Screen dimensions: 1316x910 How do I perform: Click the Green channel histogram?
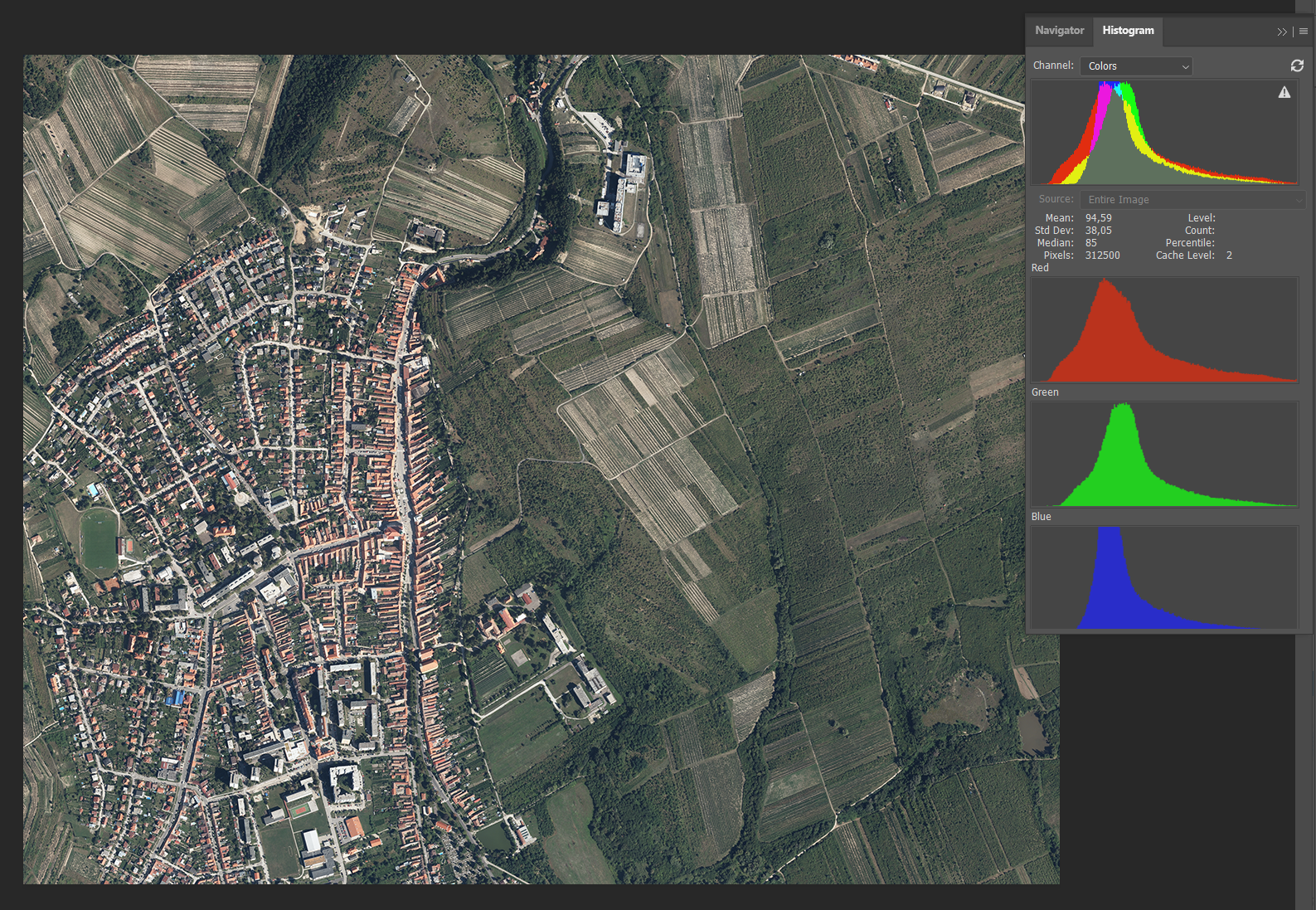click(1164, 455)
